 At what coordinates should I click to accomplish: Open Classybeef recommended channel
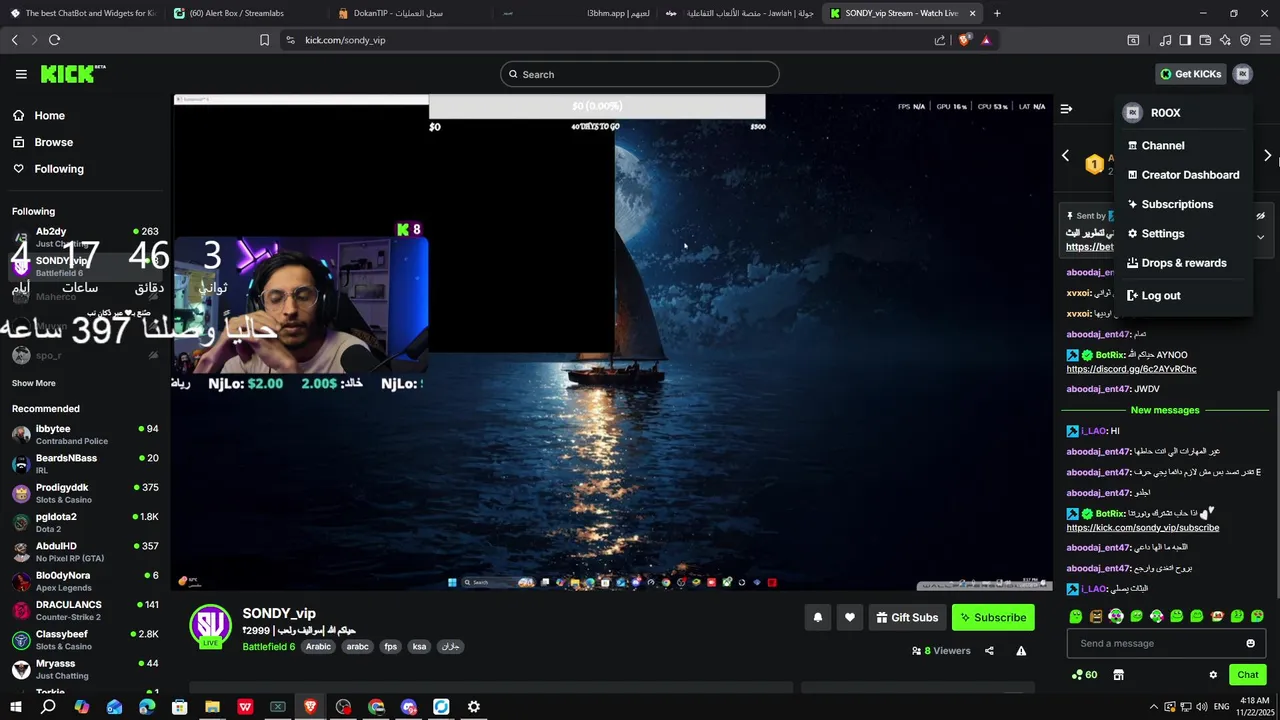(85, 640)
